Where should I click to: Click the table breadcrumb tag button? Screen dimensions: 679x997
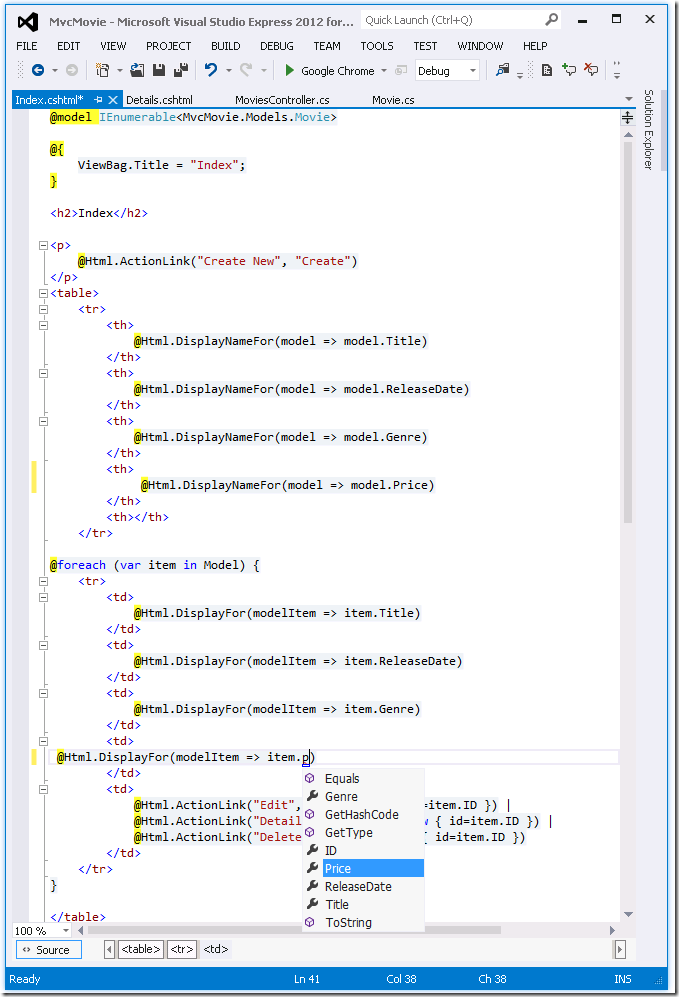140,950
